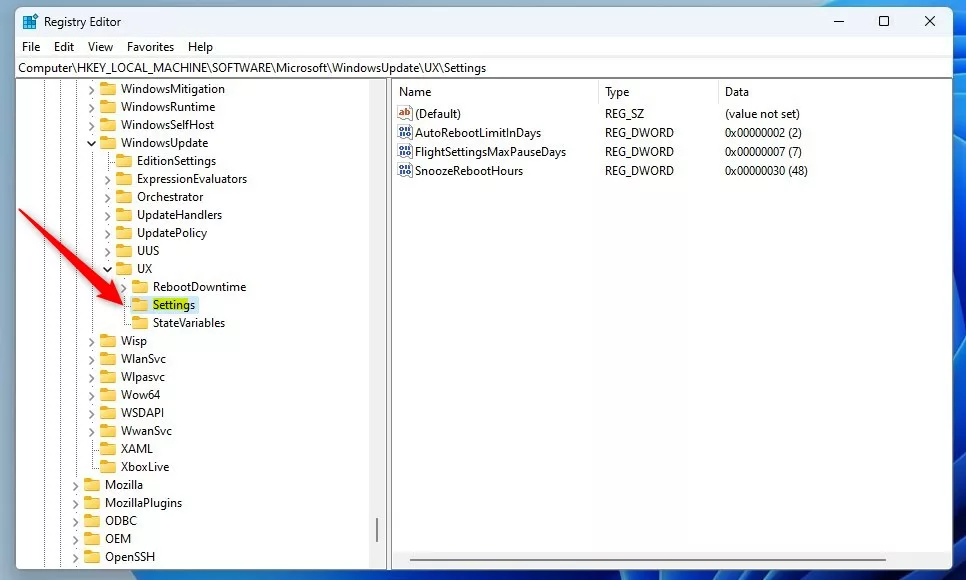966x580 pixels.
Task: Sort values by Type column header
Action: [658, 92]
